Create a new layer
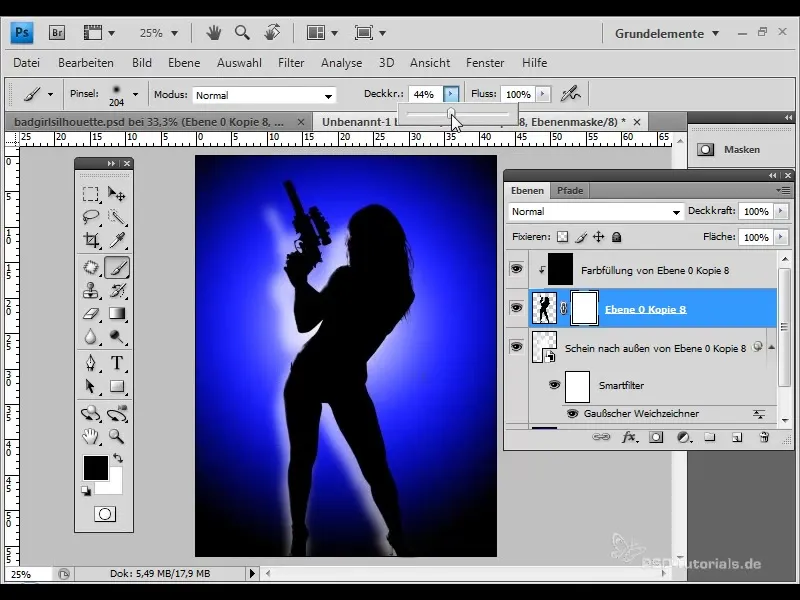The width and height of the screenshot is (800, 600). 737,437
